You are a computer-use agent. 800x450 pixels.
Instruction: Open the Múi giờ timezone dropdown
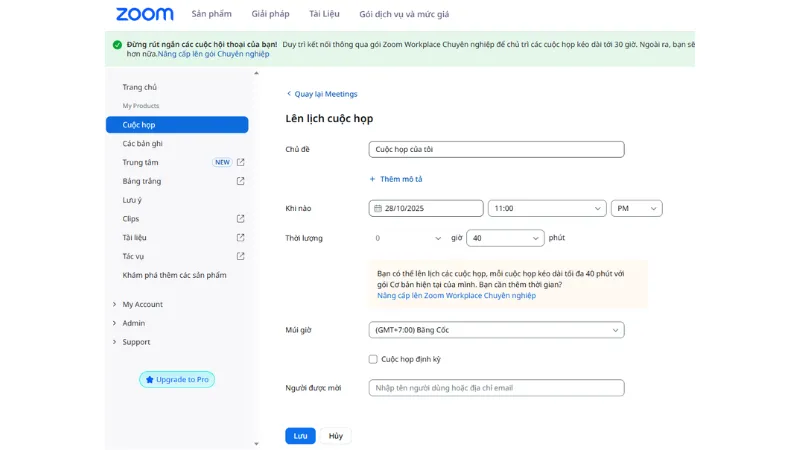[496, 330]
